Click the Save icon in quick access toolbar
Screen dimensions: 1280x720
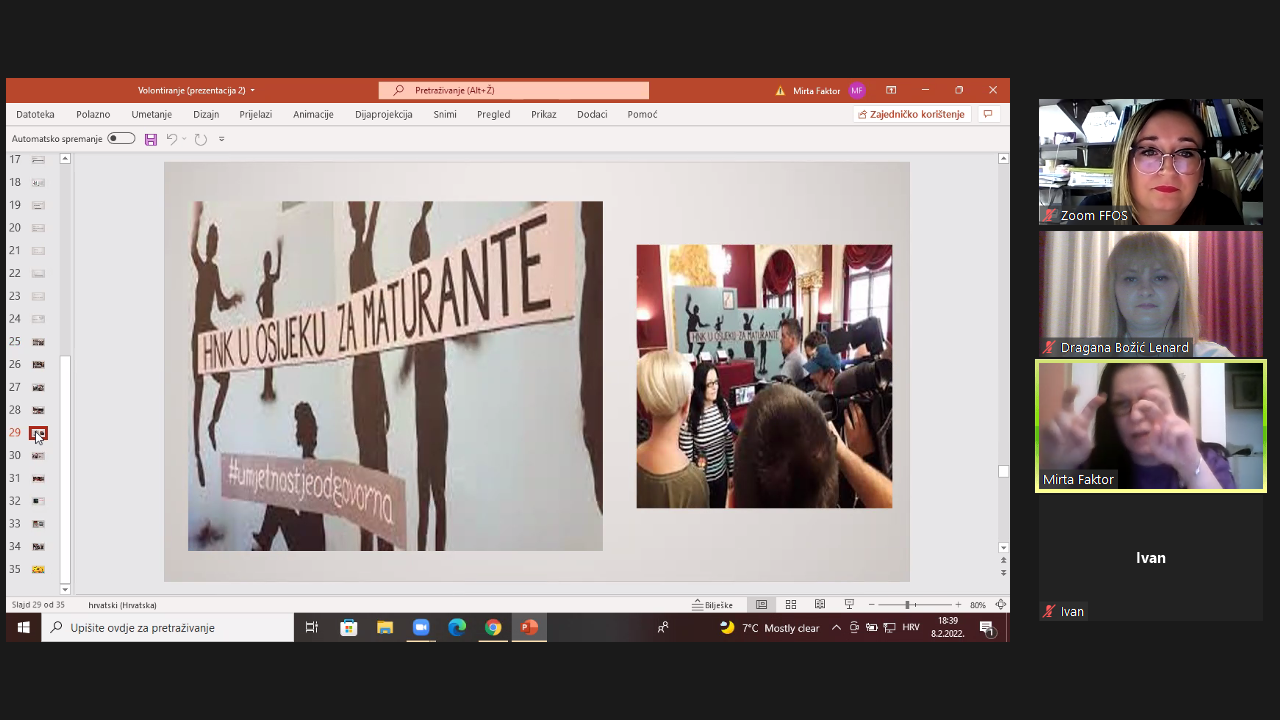pos(151,139)
